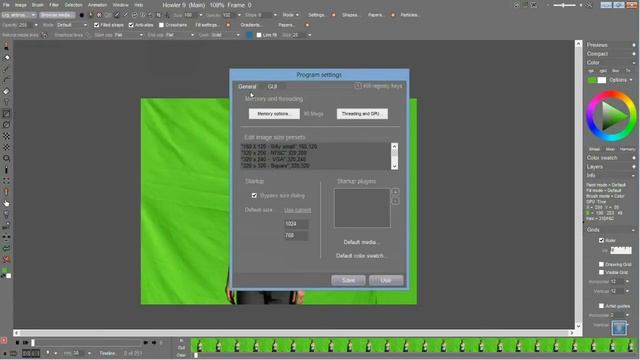Screen dimensions: 640x360
Task: Click the blue color swatch in toolbar
Action: pos(249,35)
